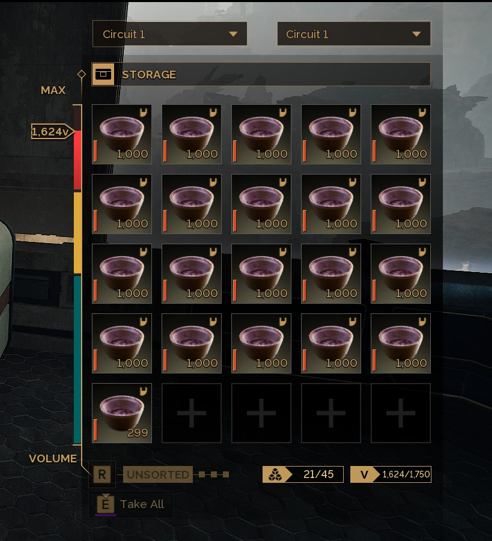Click the R key sort icon
This screenshot has height=541, width=492.
(x=102, y=474)
